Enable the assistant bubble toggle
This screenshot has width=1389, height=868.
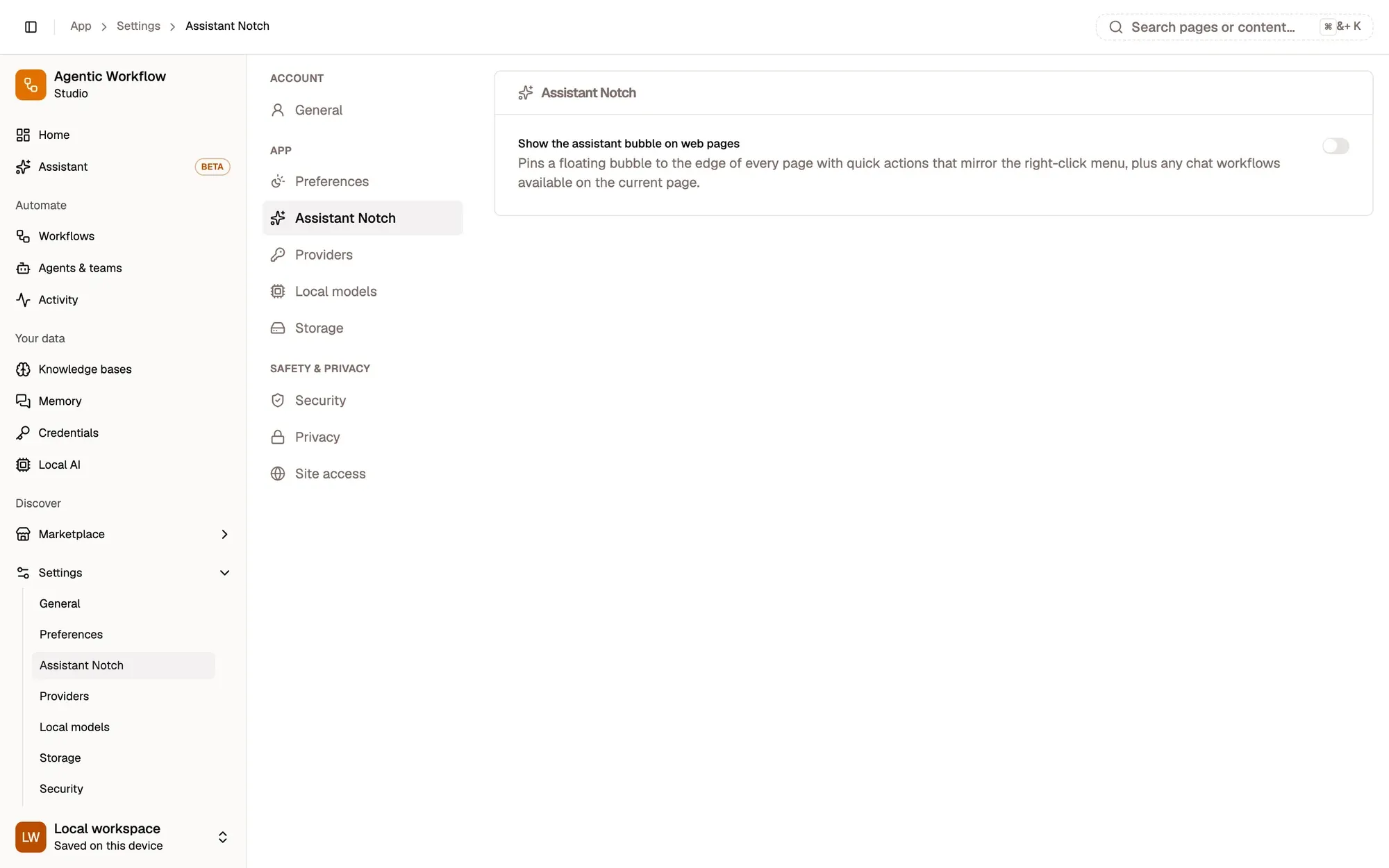coord(1336,146)
